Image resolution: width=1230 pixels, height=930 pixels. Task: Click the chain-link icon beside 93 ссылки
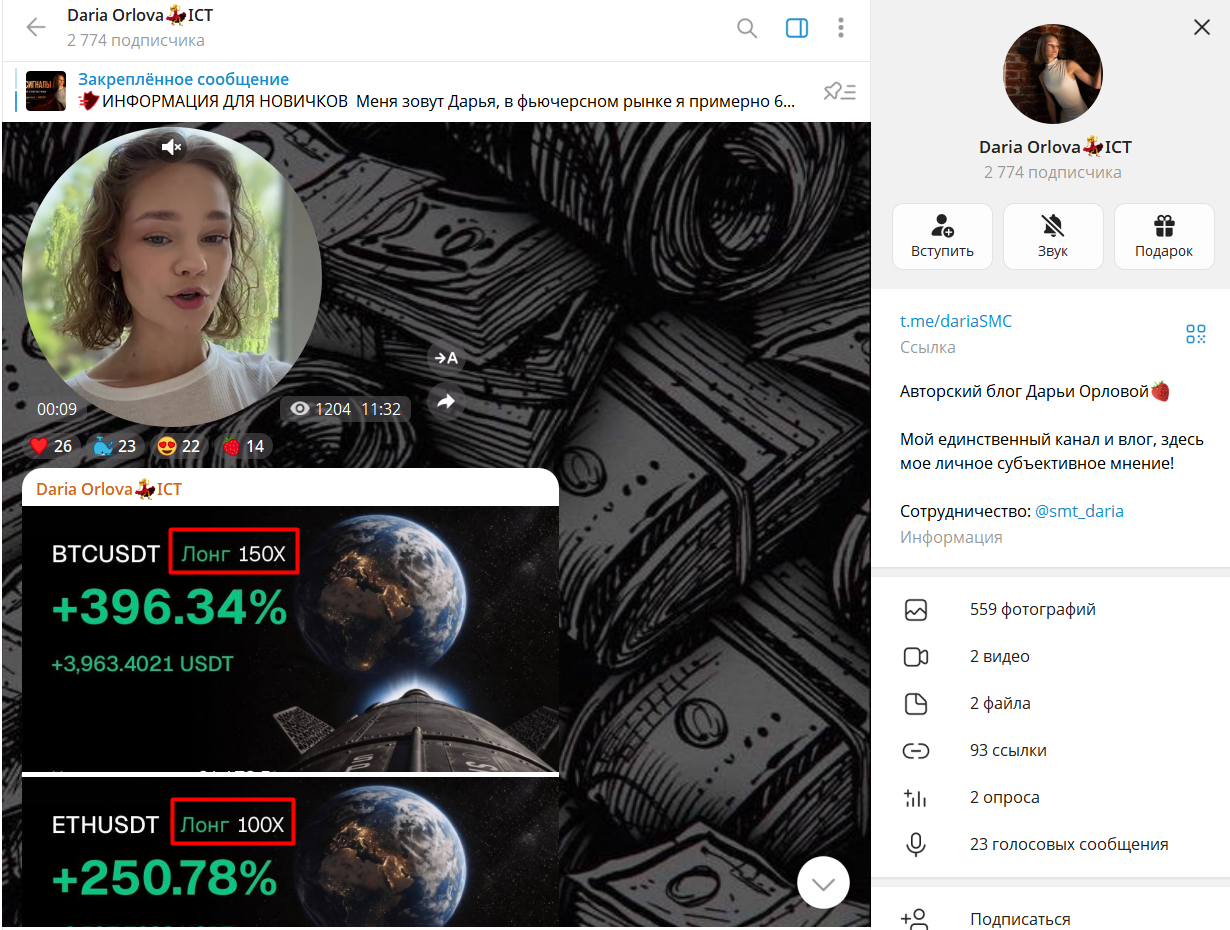tap(916, 750)
